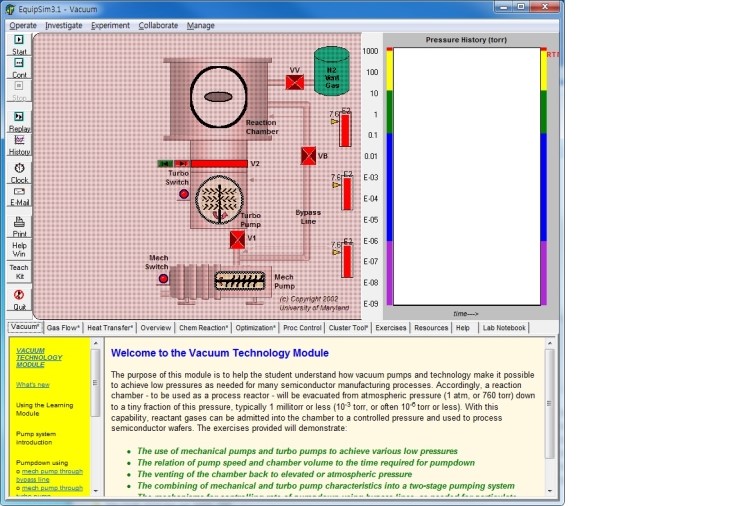Open the Manage menu

coord(201,25)
